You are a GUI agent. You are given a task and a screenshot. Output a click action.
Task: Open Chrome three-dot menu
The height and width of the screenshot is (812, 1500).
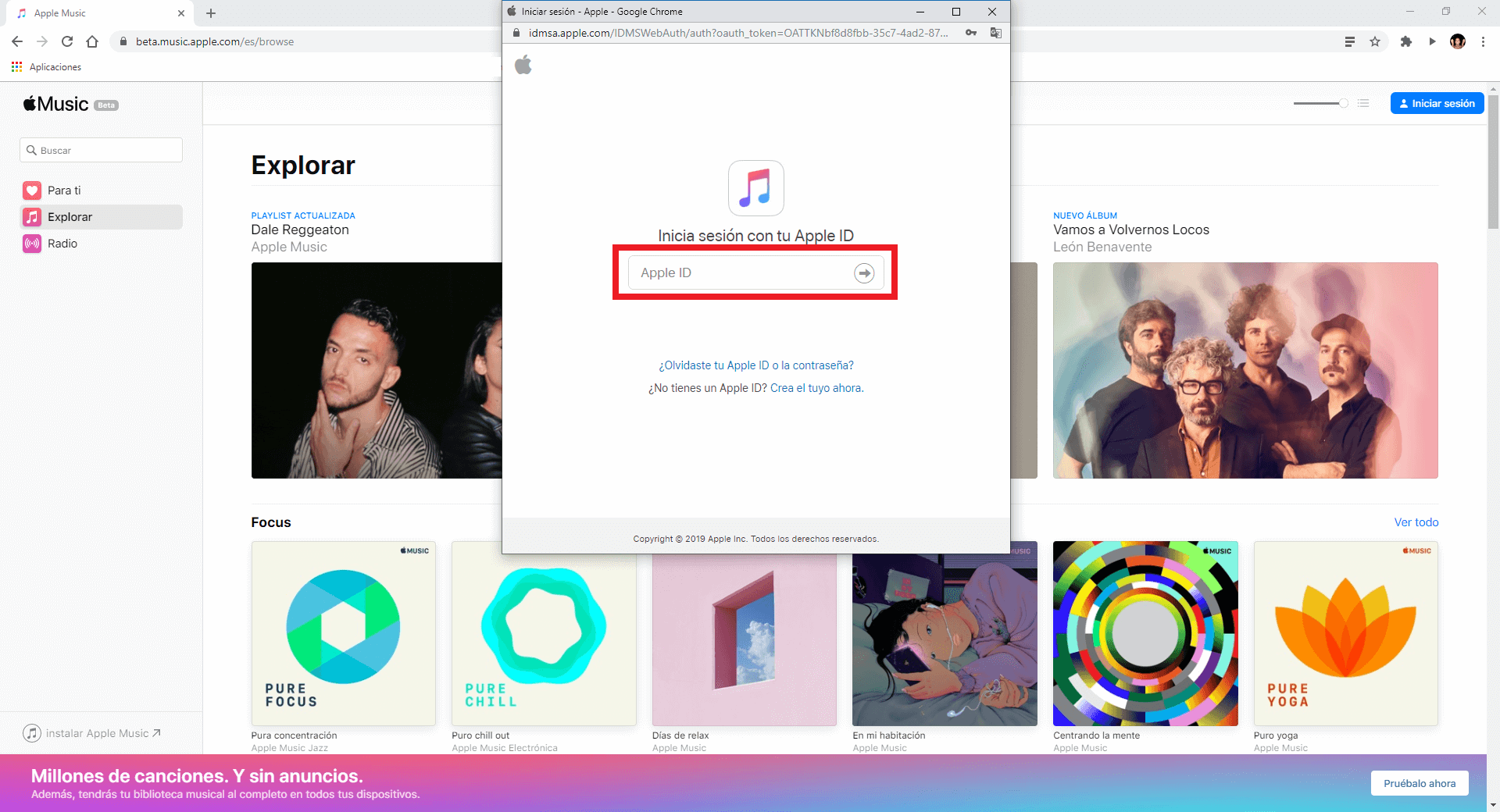pyautogui.click(x=1483, y=41)
